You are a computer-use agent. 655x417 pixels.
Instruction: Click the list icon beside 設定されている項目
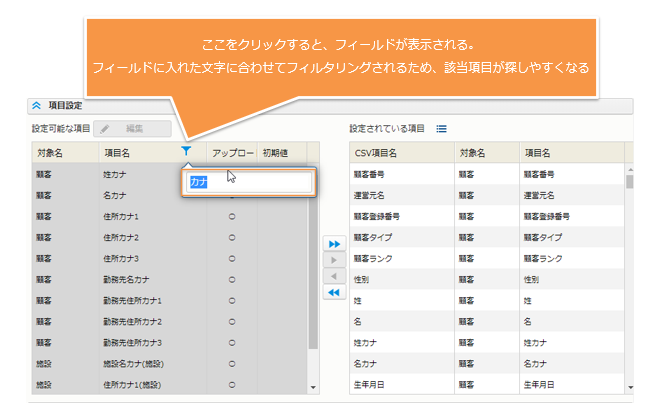coord(441,129)
